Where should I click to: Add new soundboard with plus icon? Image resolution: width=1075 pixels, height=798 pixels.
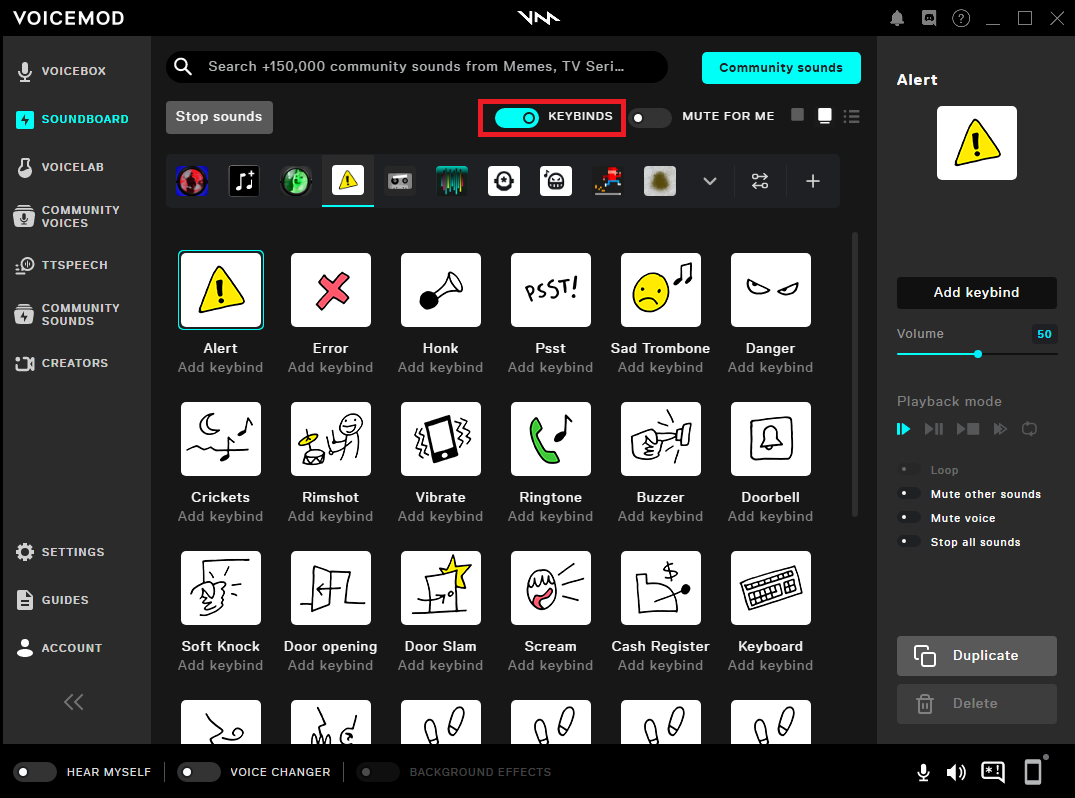click(813, 181)
